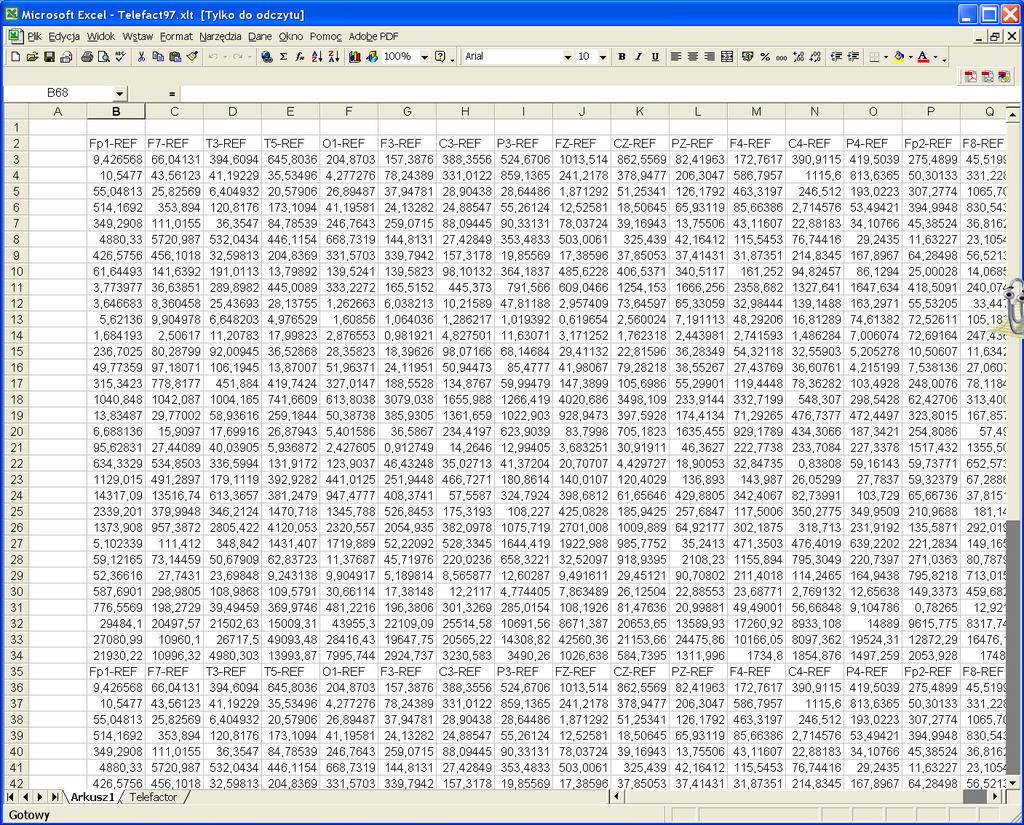Toggle Align Left

pos(676,57)
